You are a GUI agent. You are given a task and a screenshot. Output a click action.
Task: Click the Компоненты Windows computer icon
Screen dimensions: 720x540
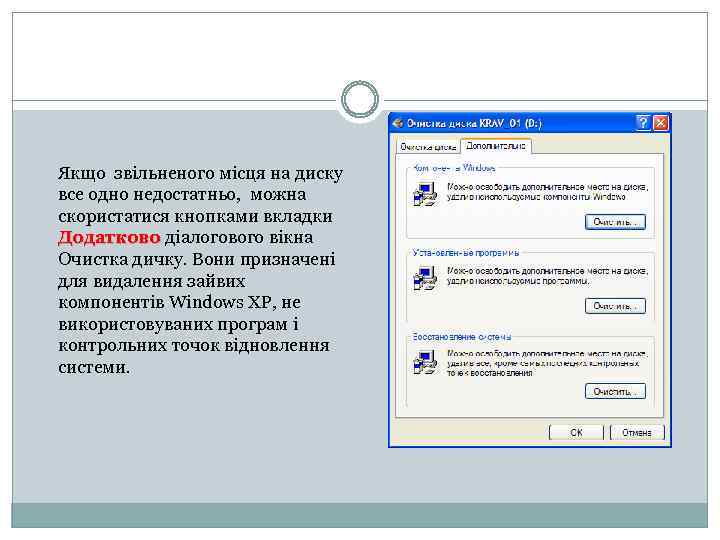click(425, 194)
